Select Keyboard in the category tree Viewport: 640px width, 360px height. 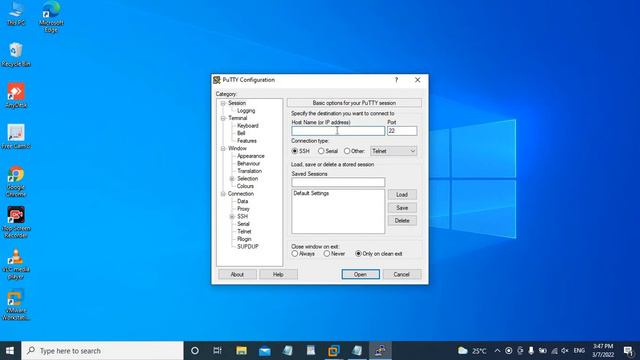[248, 126]
